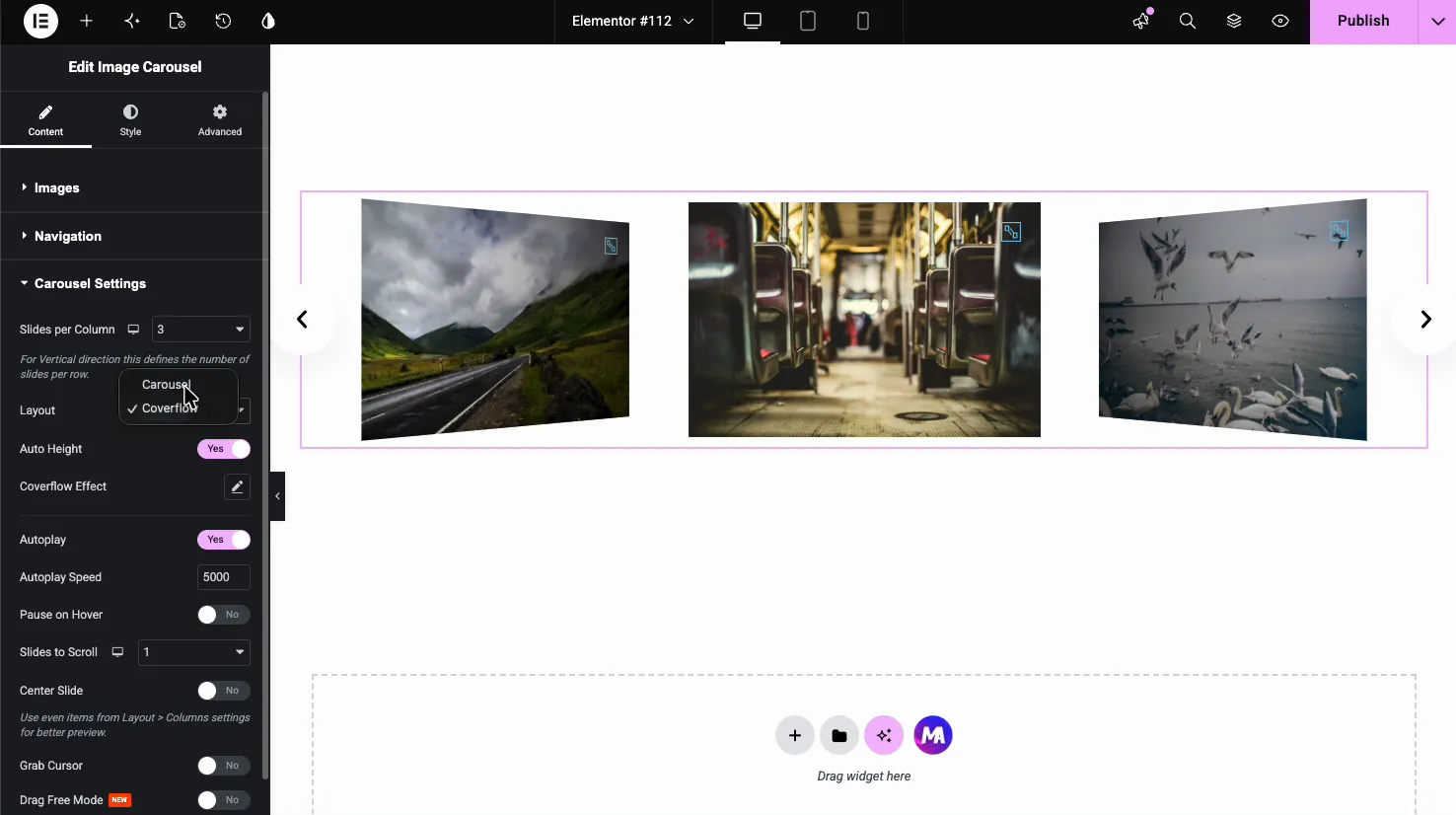The height and width of the screenshot is (815, 1456).
Task: Switch to the Style tab
Action: point(130,120)
